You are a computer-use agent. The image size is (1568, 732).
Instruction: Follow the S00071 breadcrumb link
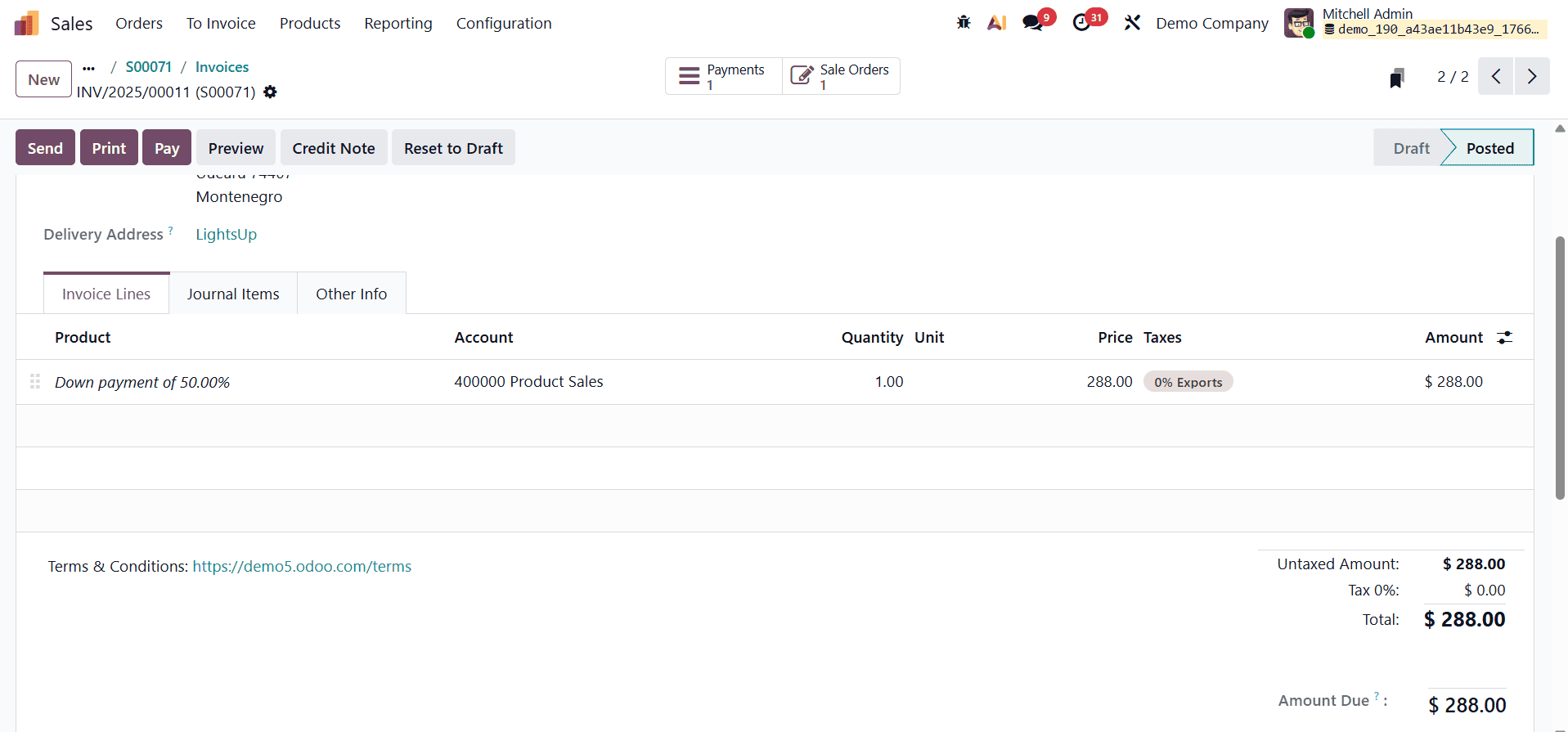(x=149, y=67)
